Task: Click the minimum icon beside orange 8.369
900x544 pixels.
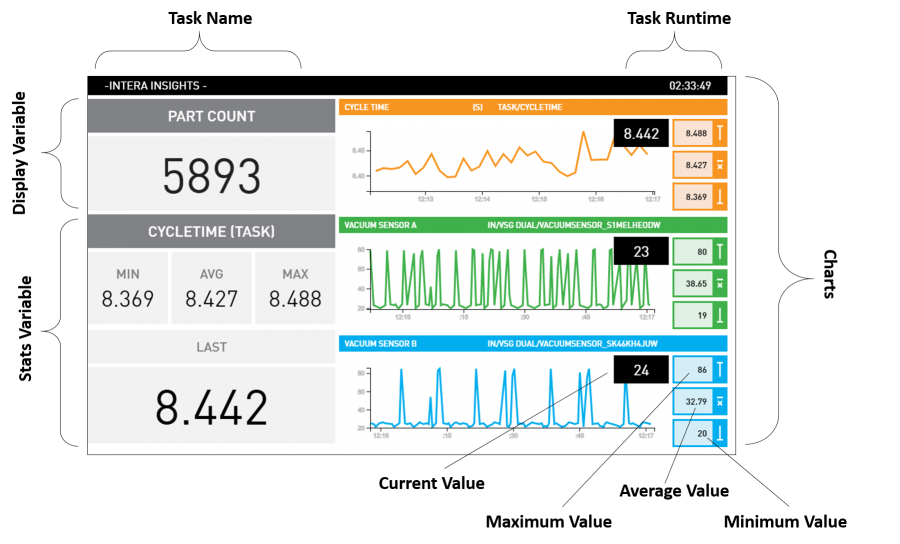Action: (x=720, y=197)
